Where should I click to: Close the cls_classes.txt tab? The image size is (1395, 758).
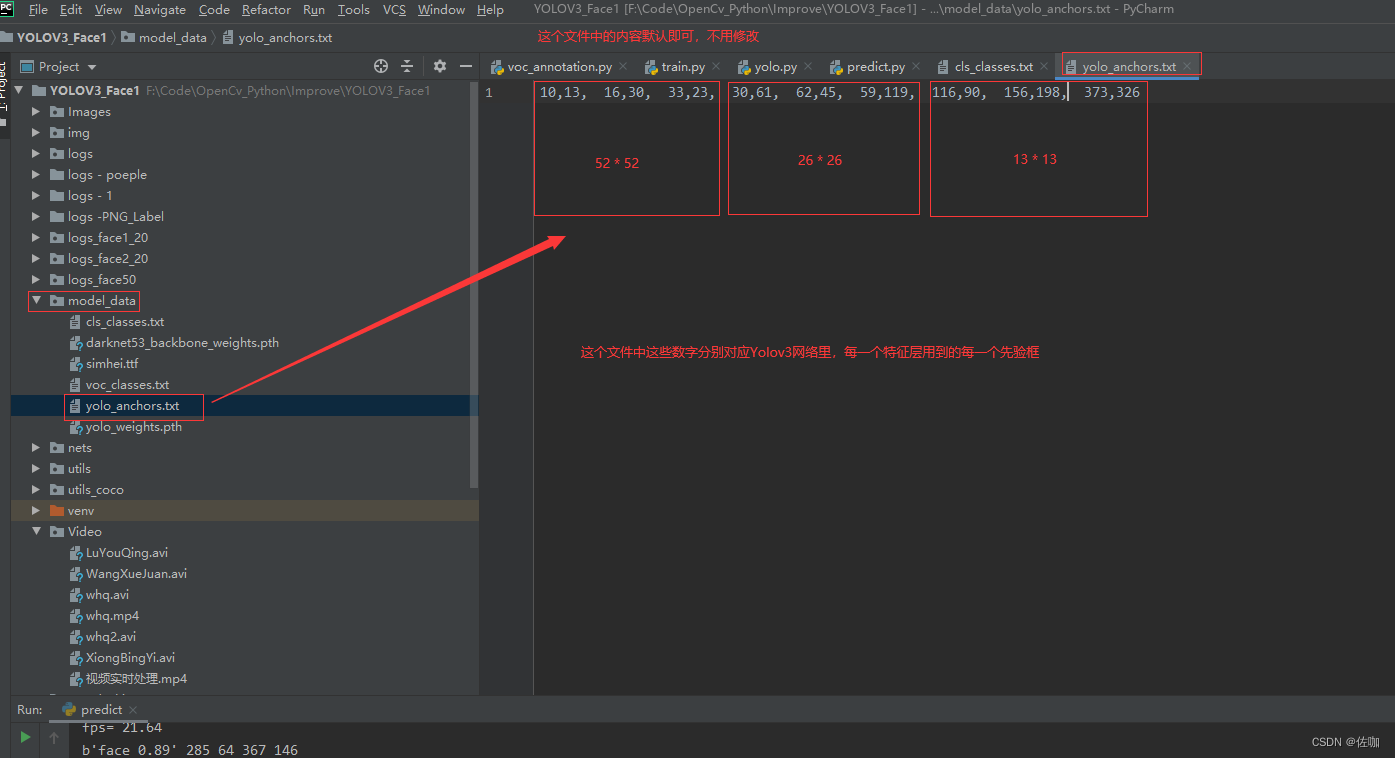pyautogui.click(x=1044, y=67)
